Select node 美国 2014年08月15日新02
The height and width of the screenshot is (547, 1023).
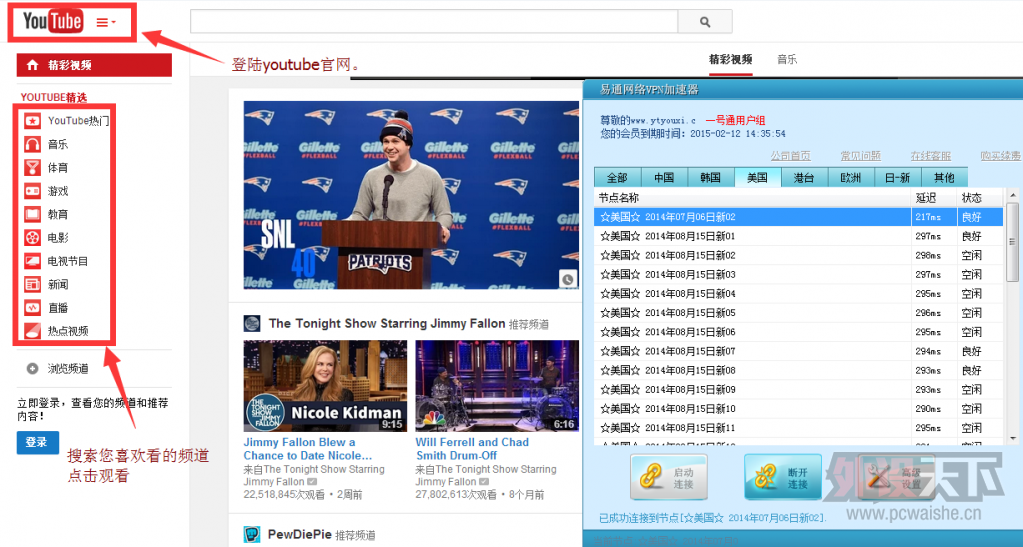[799, 255]
